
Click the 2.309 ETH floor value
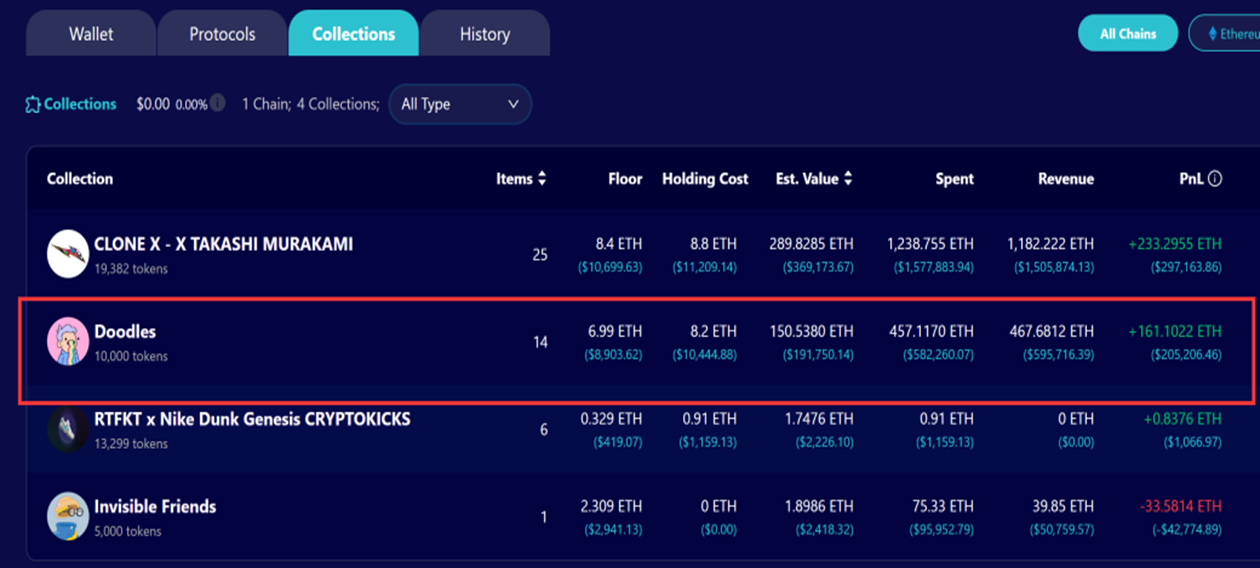[x=610, y=507]
